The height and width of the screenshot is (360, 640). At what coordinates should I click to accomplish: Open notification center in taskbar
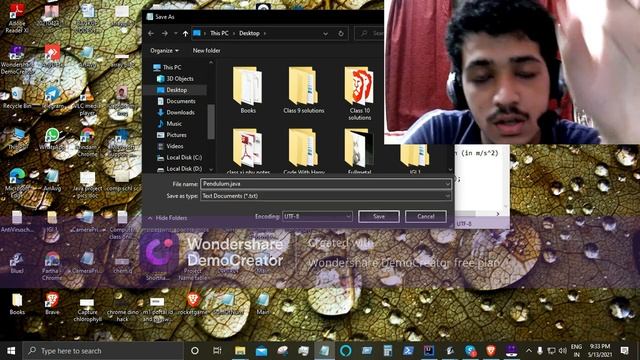point(624,351)
